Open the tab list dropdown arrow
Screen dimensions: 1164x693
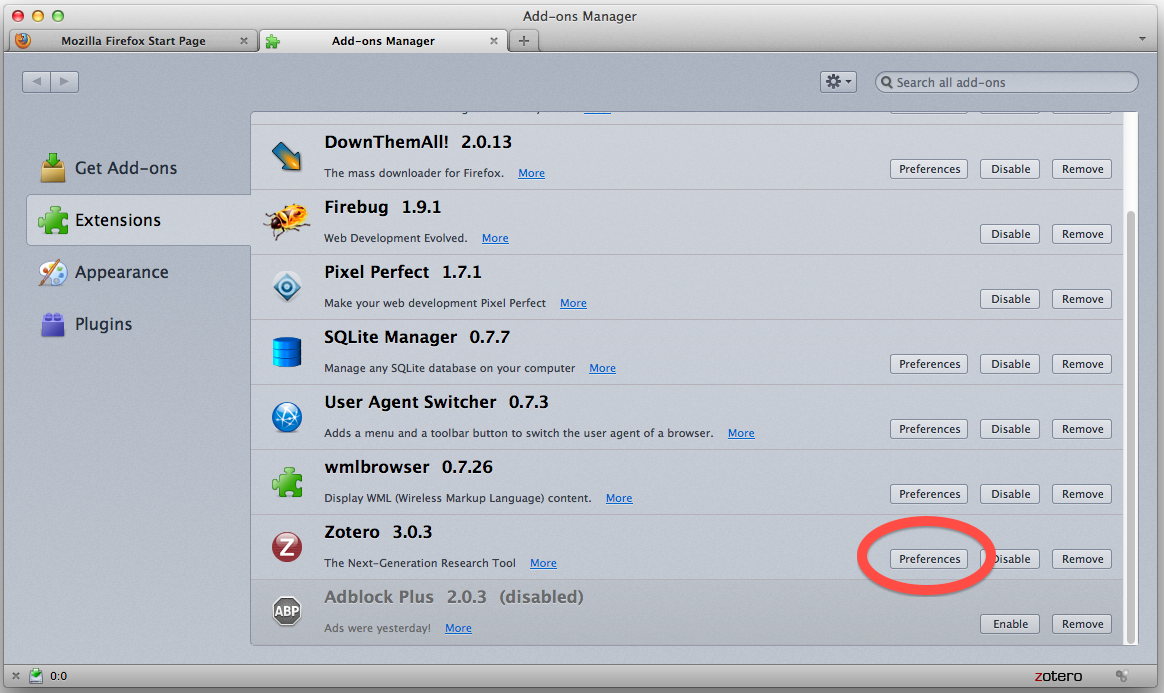pos(1142,39)
